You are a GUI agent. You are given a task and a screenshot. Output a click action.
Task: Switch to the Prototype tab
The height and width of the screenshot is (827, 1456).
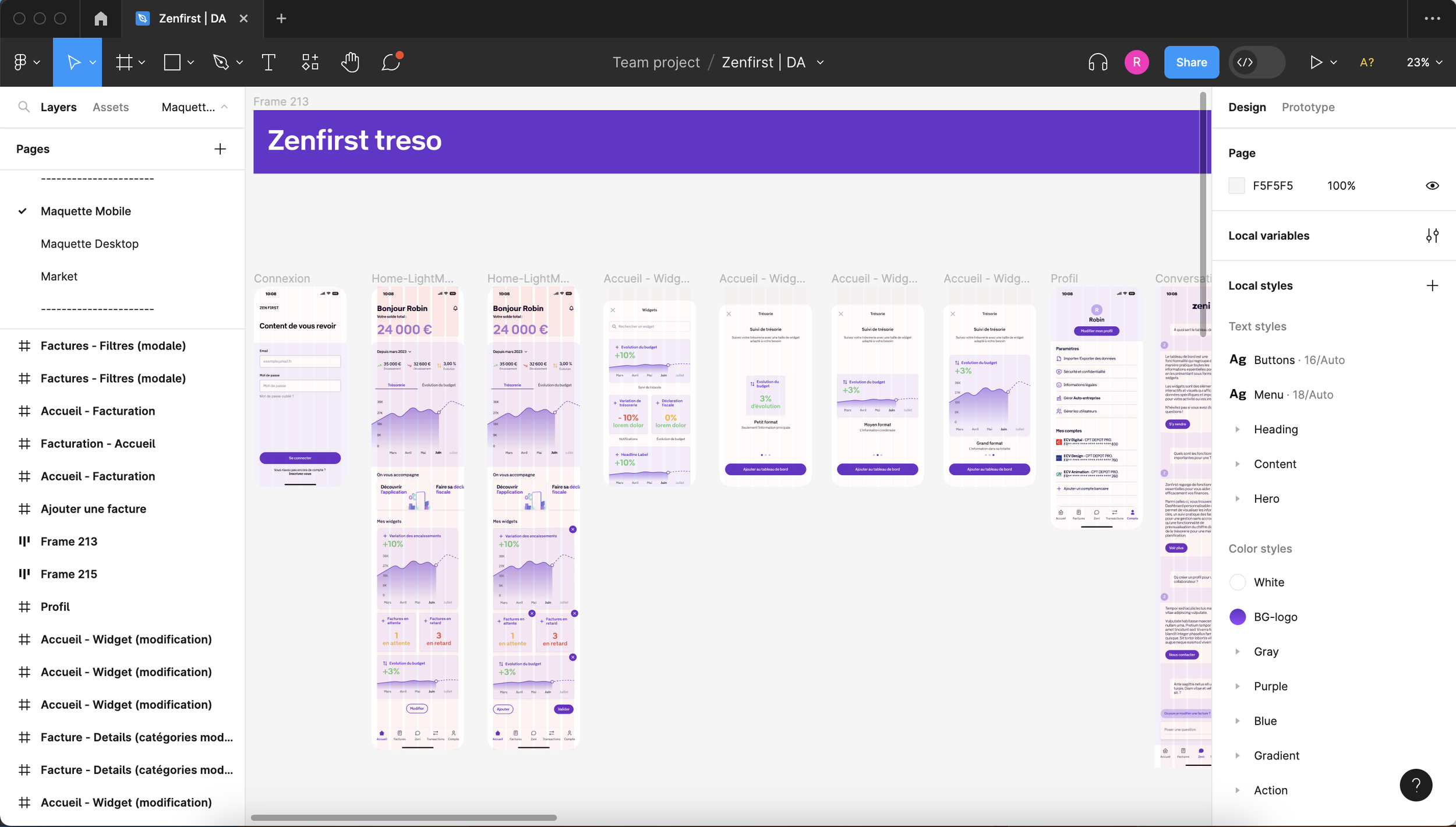coord(1307,107)
